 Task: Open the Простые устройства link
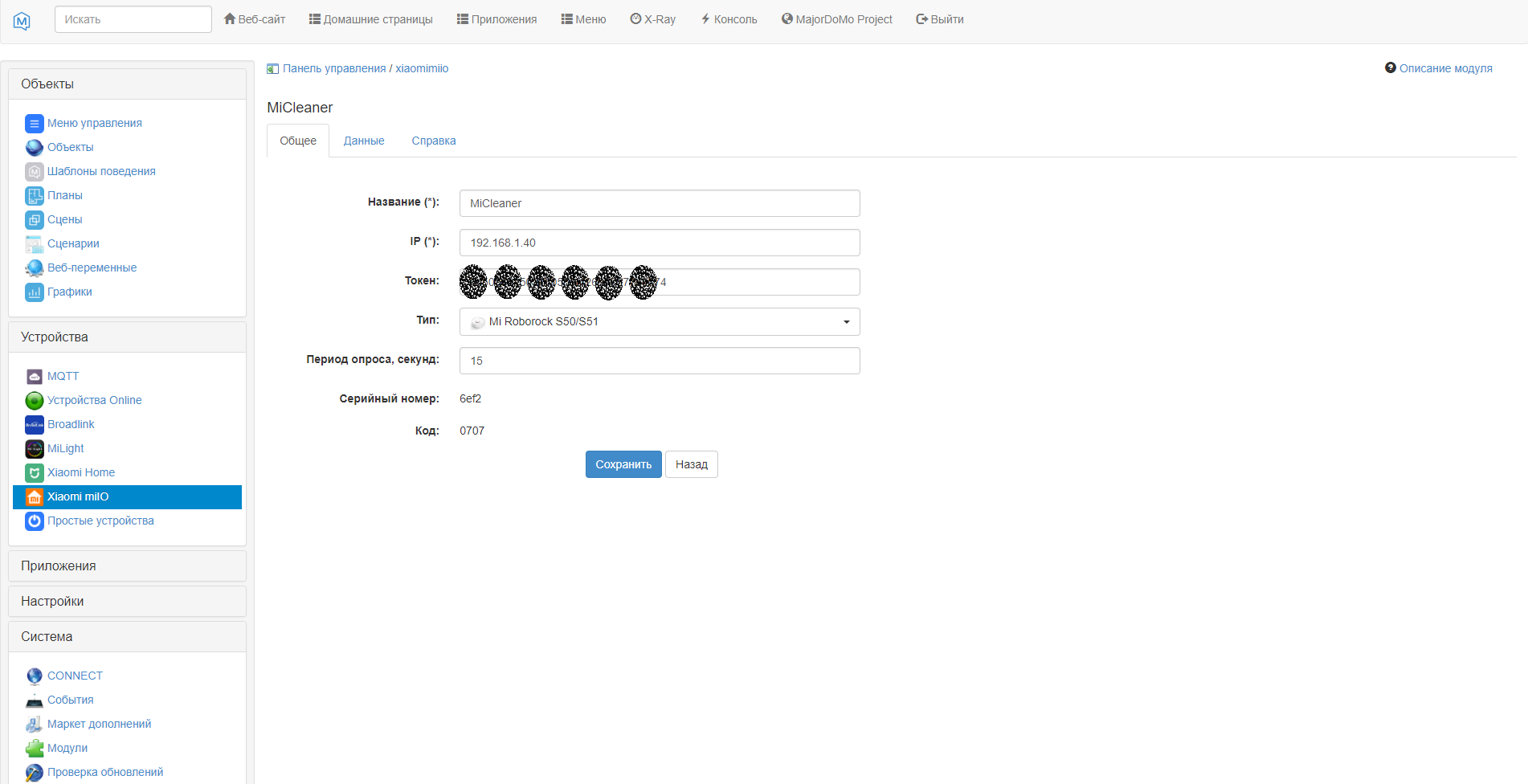click(100, 521)
